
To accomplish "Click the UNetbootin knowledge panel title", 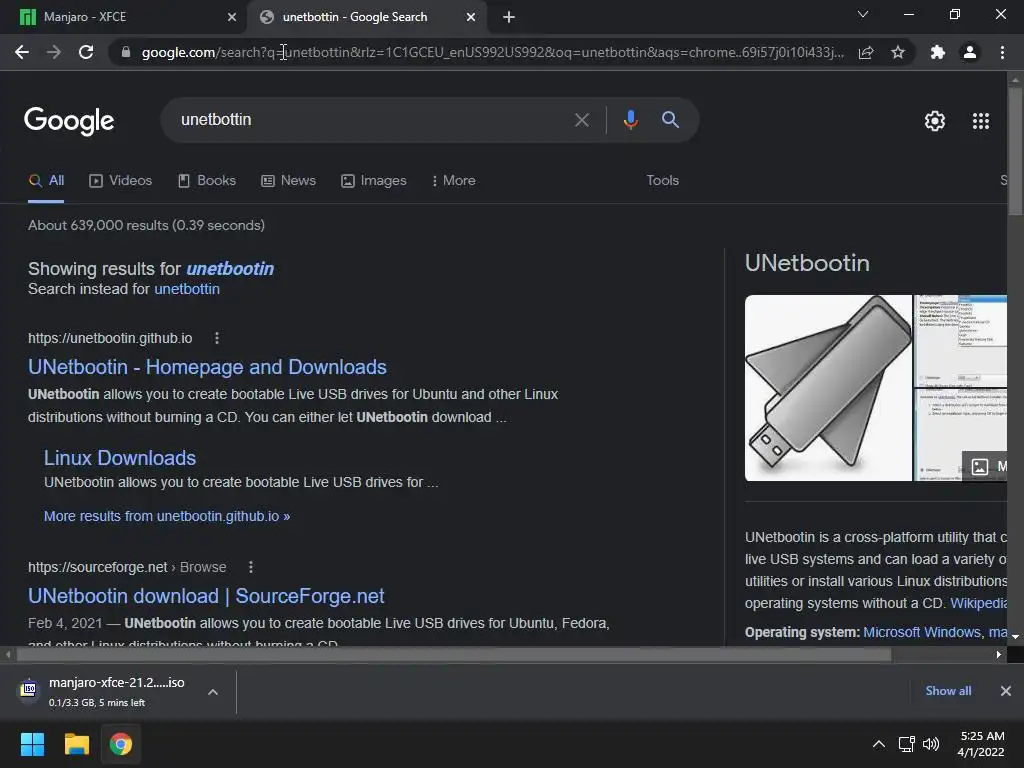I will click(x=807, y=263).
